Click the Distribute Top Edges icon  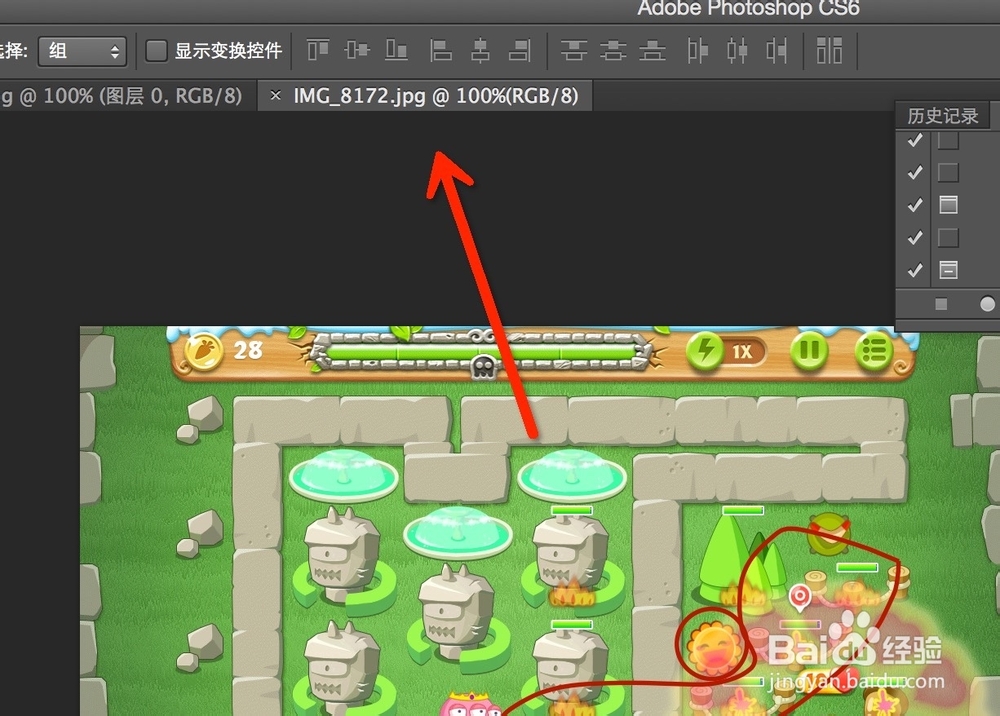tap(574, 50)
